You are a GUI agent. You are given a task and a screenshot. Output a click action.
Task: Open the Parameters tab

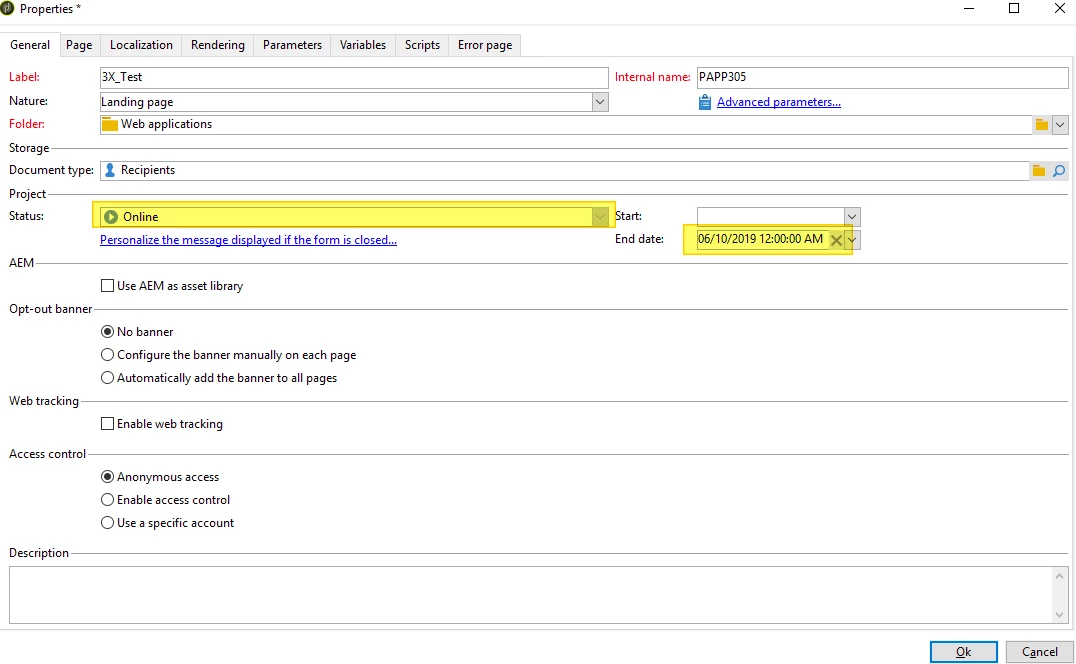click(292, 45)
